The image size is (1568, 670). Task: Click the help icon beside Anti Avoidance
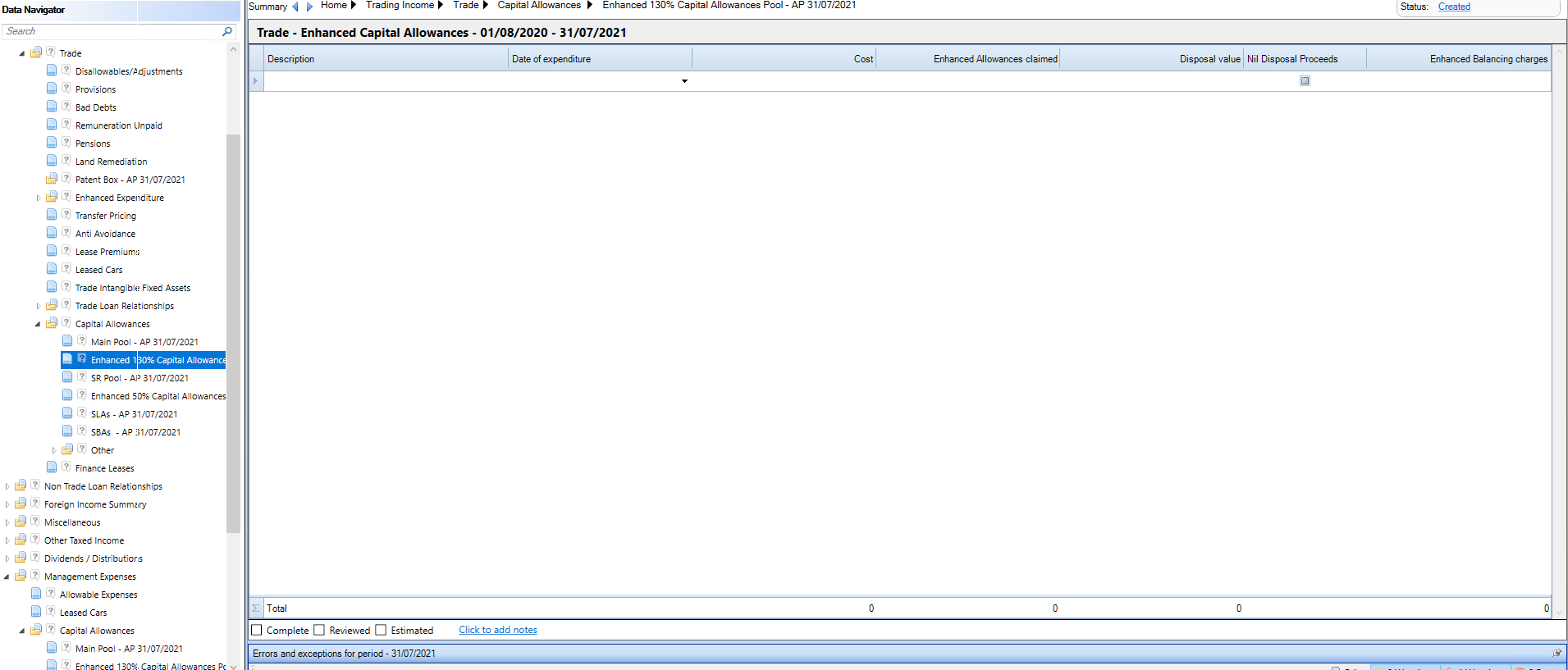[66, 233]
